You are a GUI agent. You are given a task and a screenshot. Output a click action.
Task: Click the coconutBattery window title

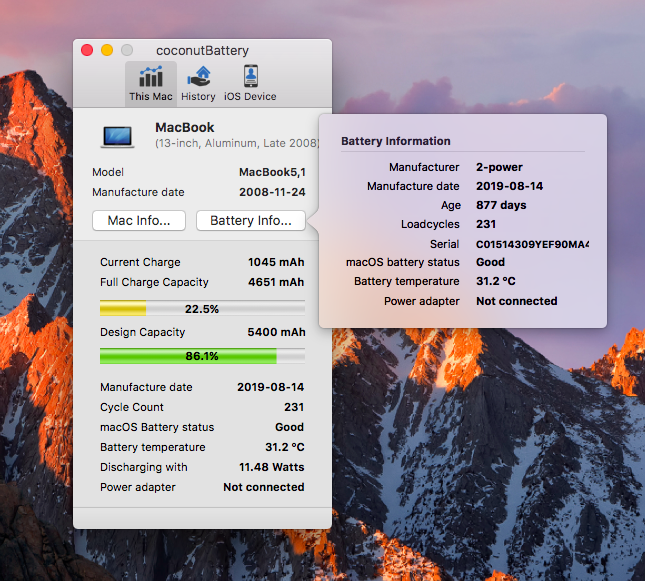tap(202, 51)
